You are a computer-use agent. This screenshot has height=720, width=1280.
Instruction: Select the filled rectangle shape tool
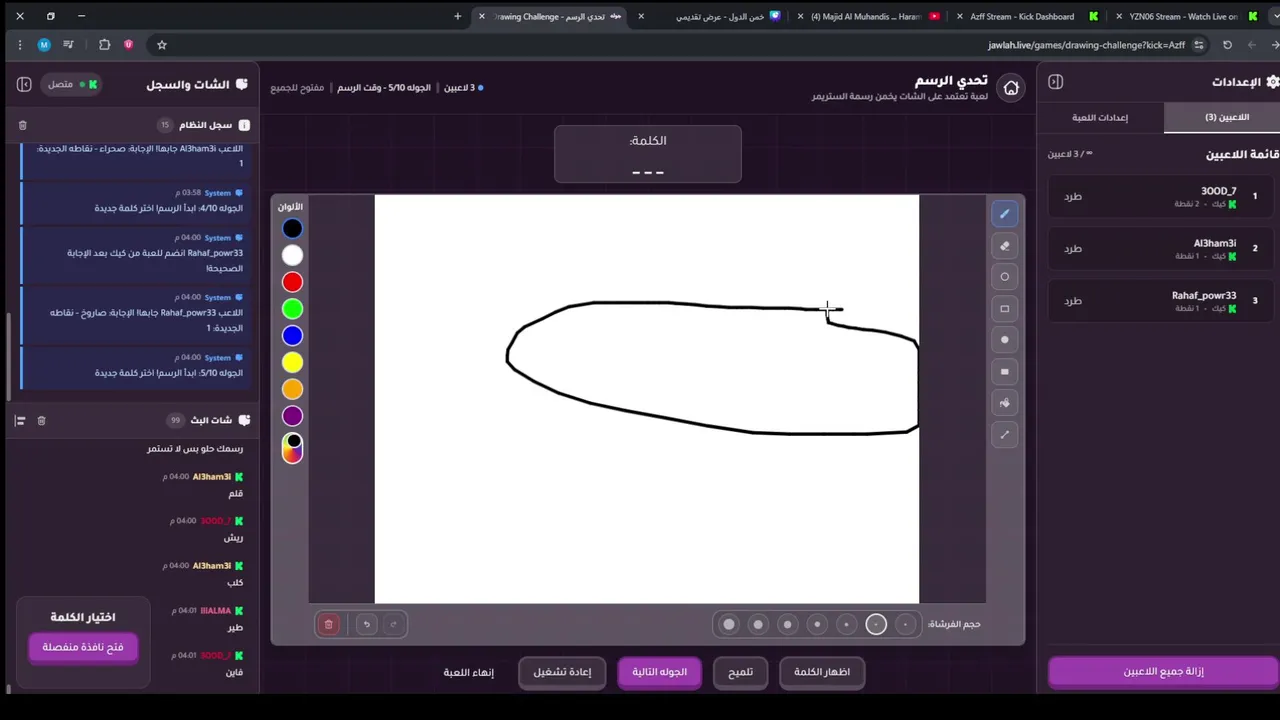[1005, 372]
